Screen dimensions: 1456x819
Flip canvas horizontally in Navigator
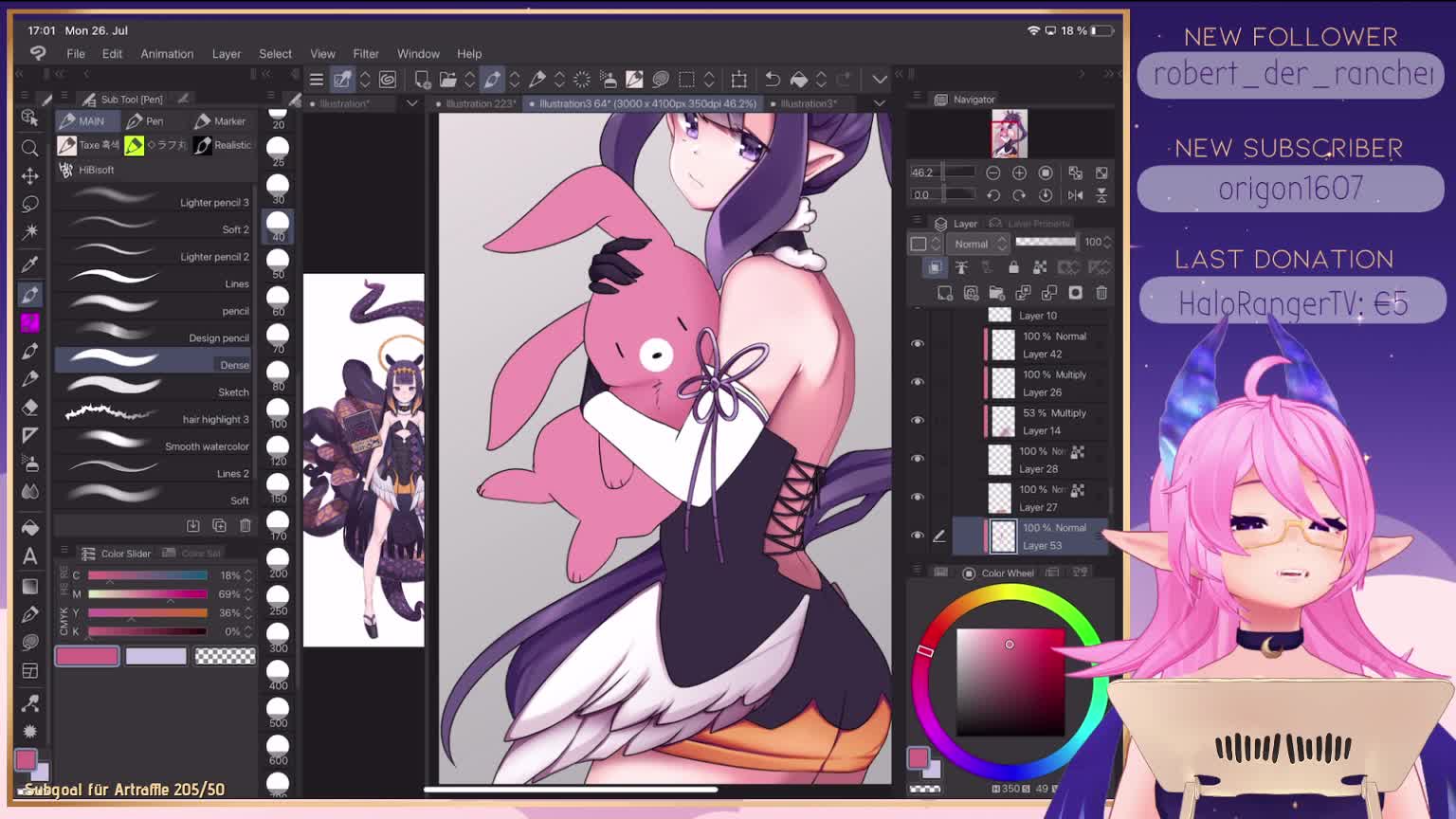(1075, 195)
